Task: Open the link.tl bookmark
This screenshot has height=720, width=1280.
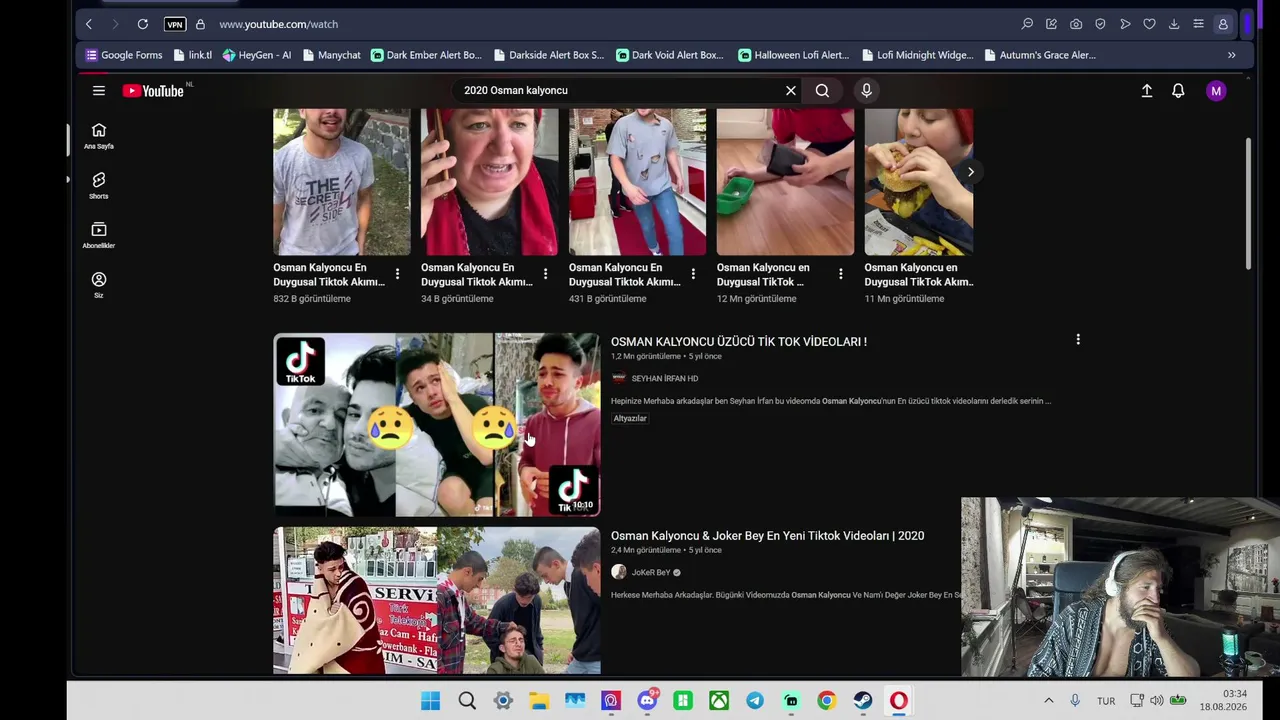Action: point(193,55)
